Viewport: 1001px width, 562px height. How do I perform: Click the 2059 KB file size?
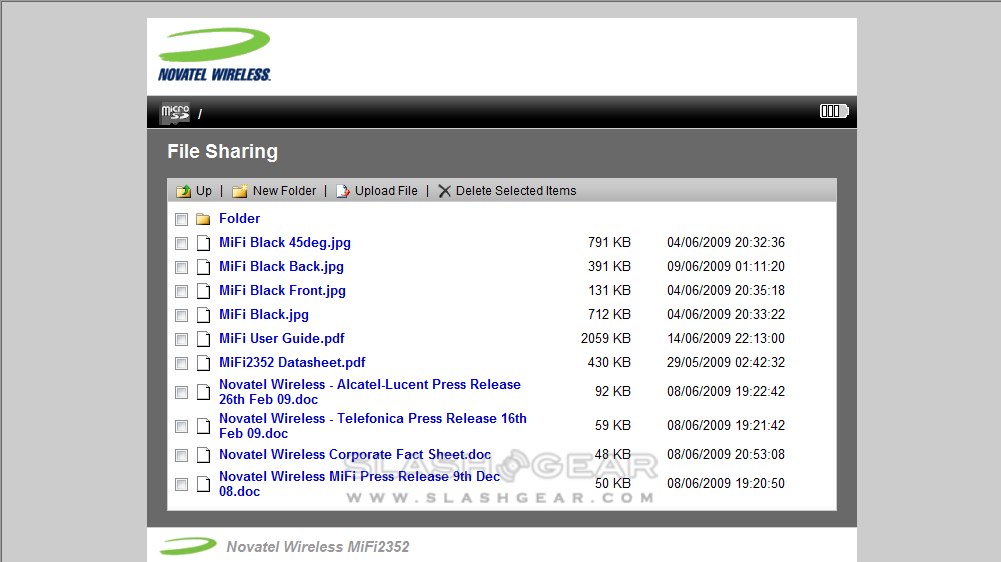pyautogui.click(x=606, y=338)
